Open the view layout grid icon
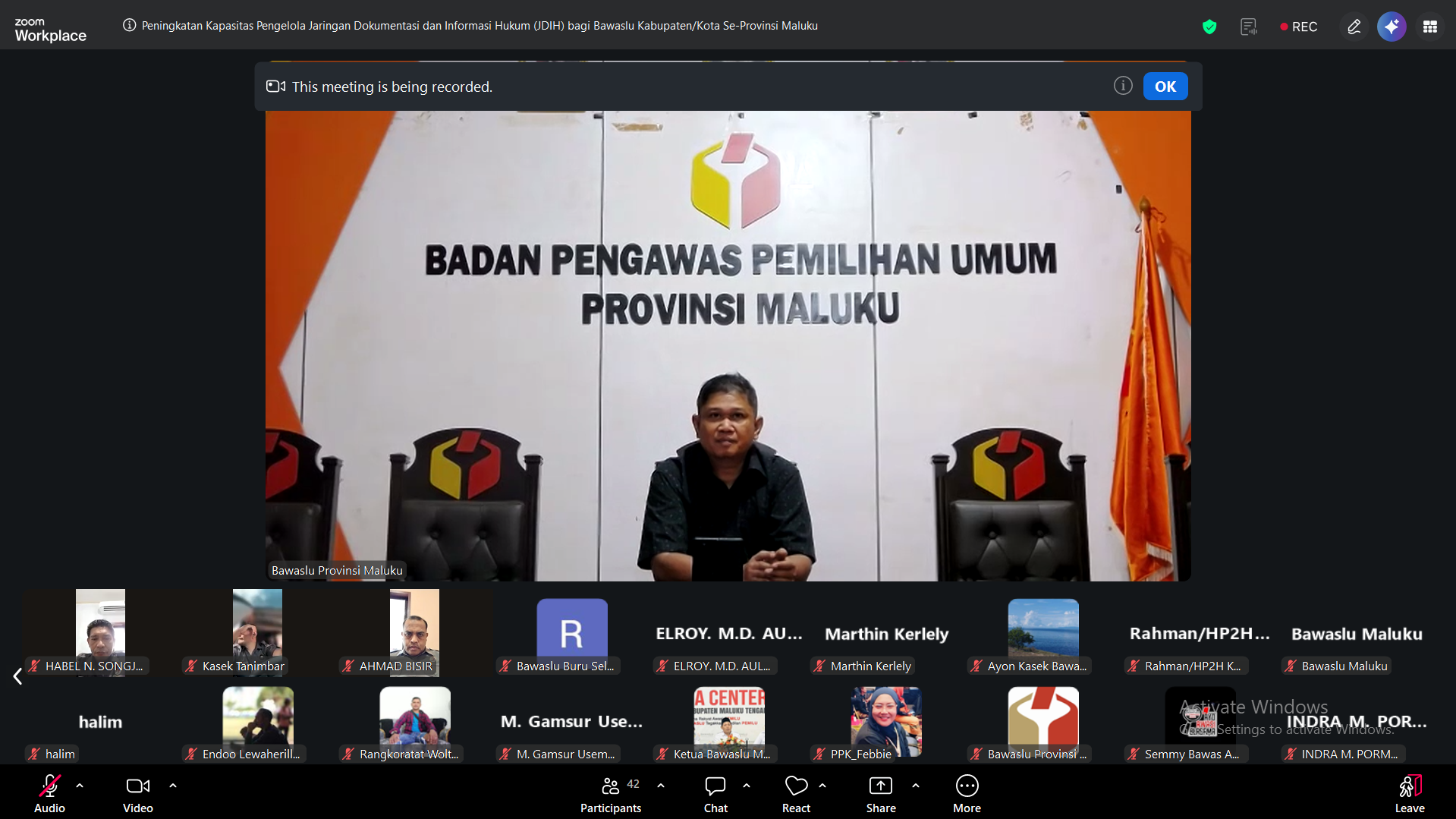This screenshot has height=819, width=1456. [1430, 27]
